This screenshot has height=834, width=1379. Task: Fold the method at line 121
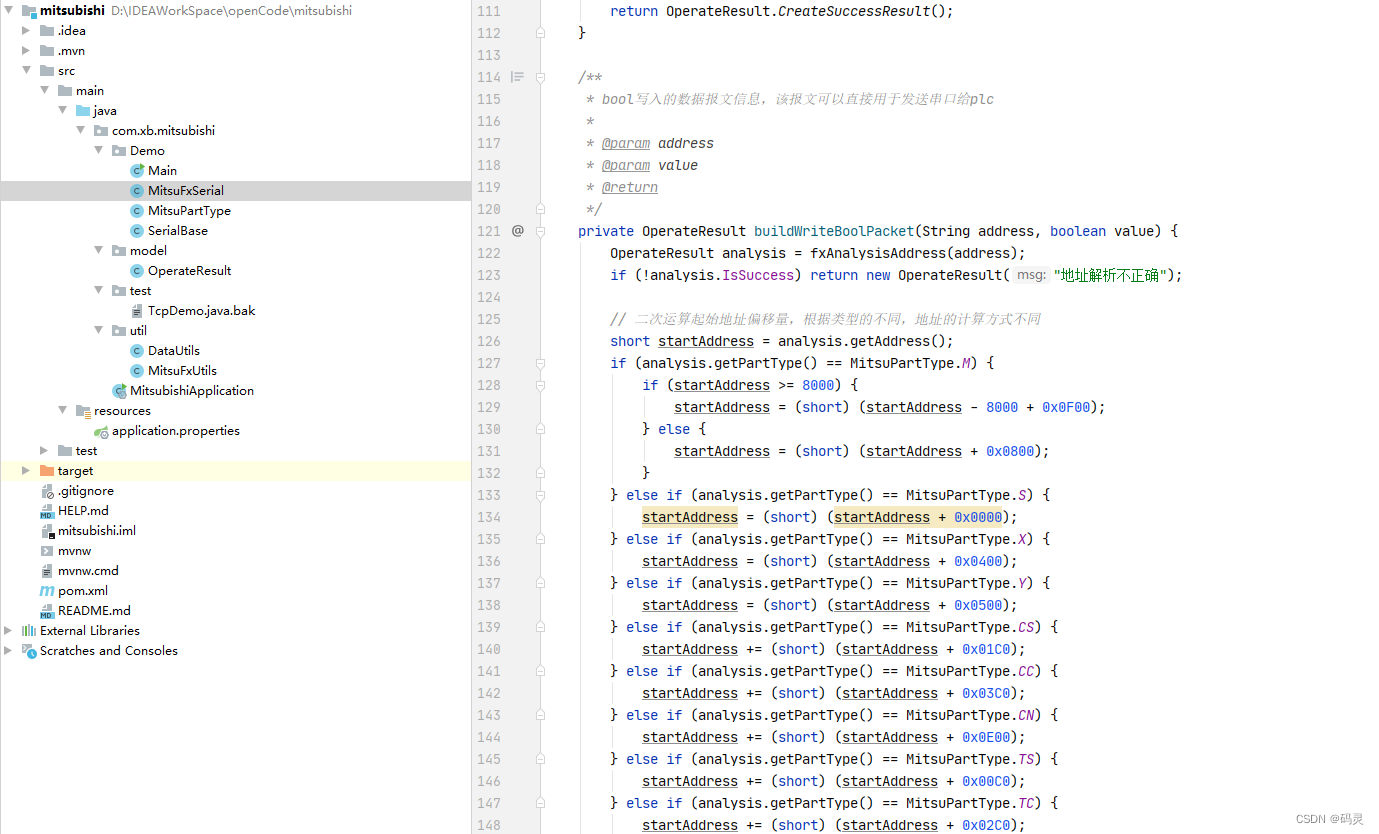point(541,231)
